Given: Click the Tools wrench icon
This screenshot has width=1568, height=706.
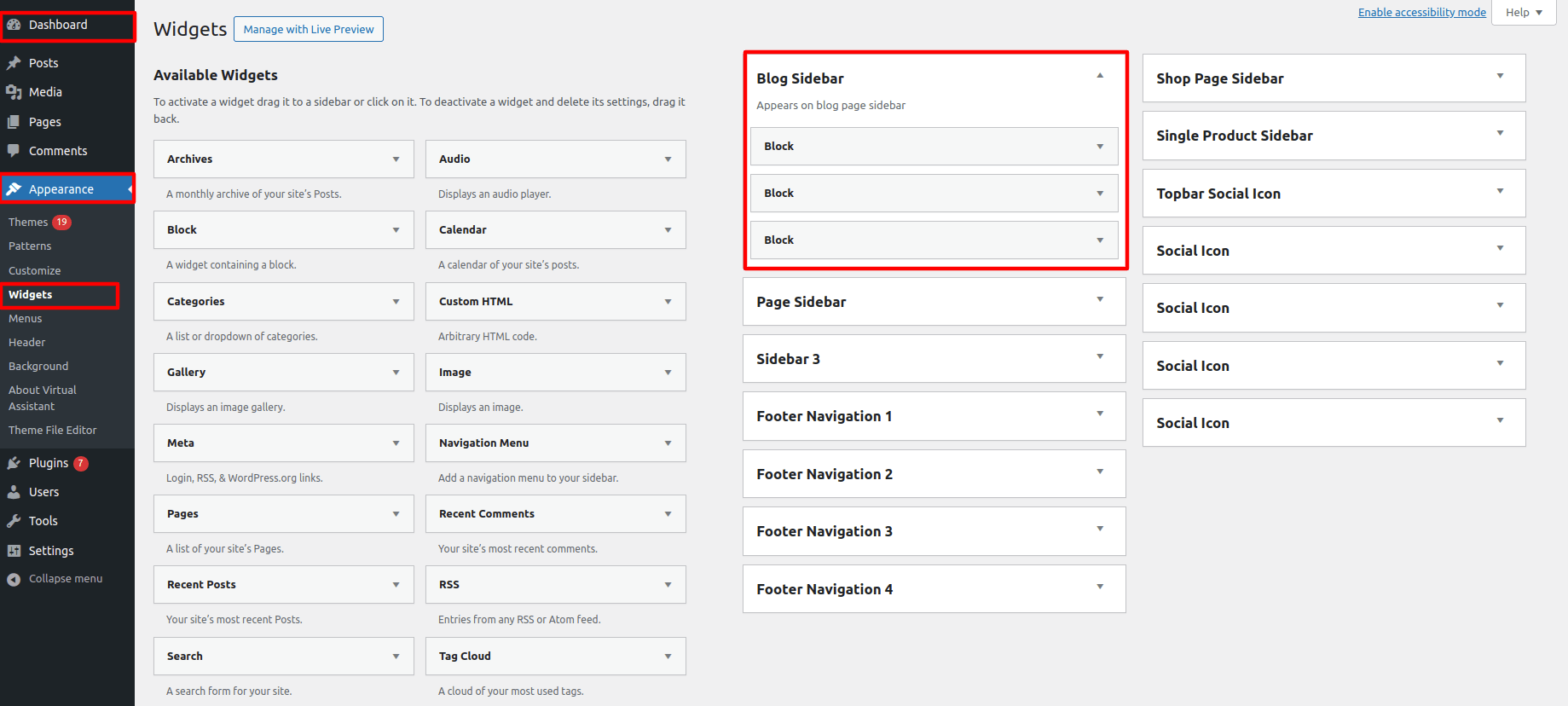Looking at the screenshot, I should click(x=14, y=521).
